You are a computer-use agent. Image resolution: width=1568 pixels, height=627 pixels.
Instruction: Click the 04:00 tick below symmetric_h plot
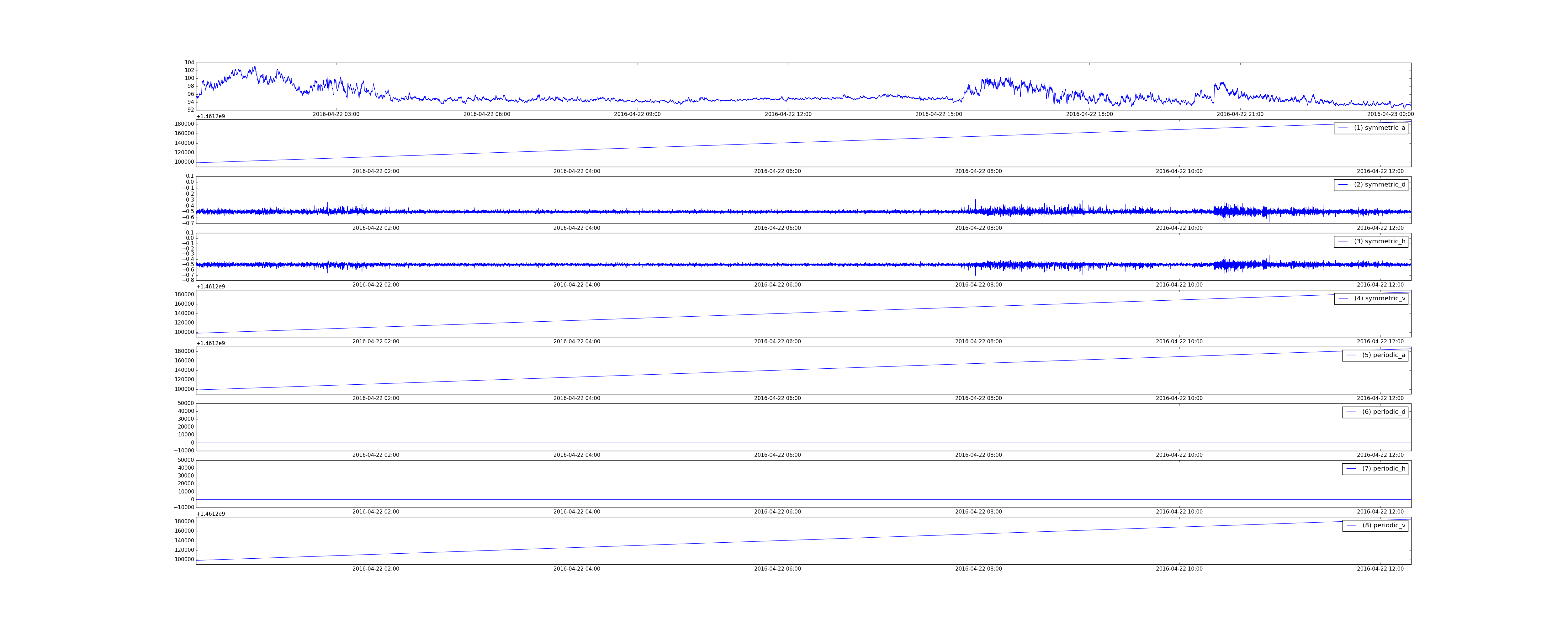pyautogui.click(x=576, y=285)
